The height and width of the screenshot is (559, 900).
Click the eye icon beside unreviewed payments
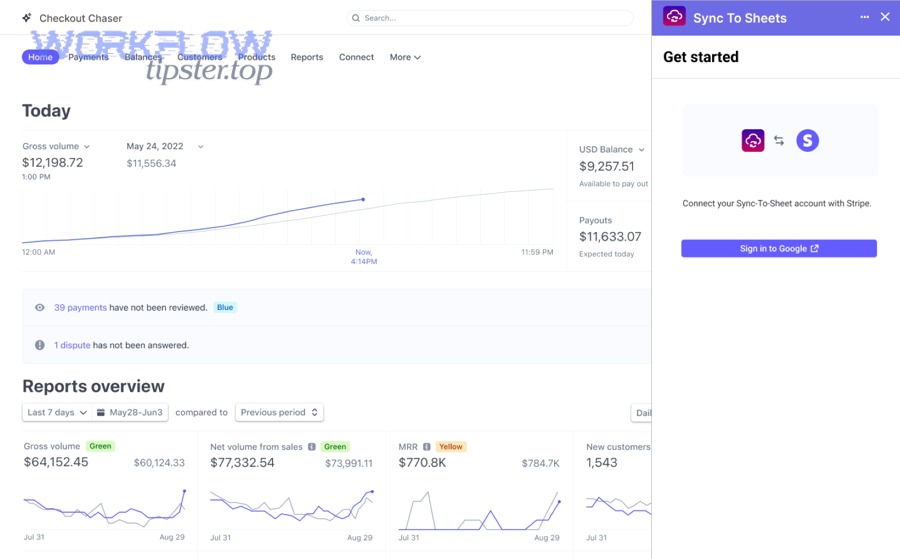click(40, 308)
